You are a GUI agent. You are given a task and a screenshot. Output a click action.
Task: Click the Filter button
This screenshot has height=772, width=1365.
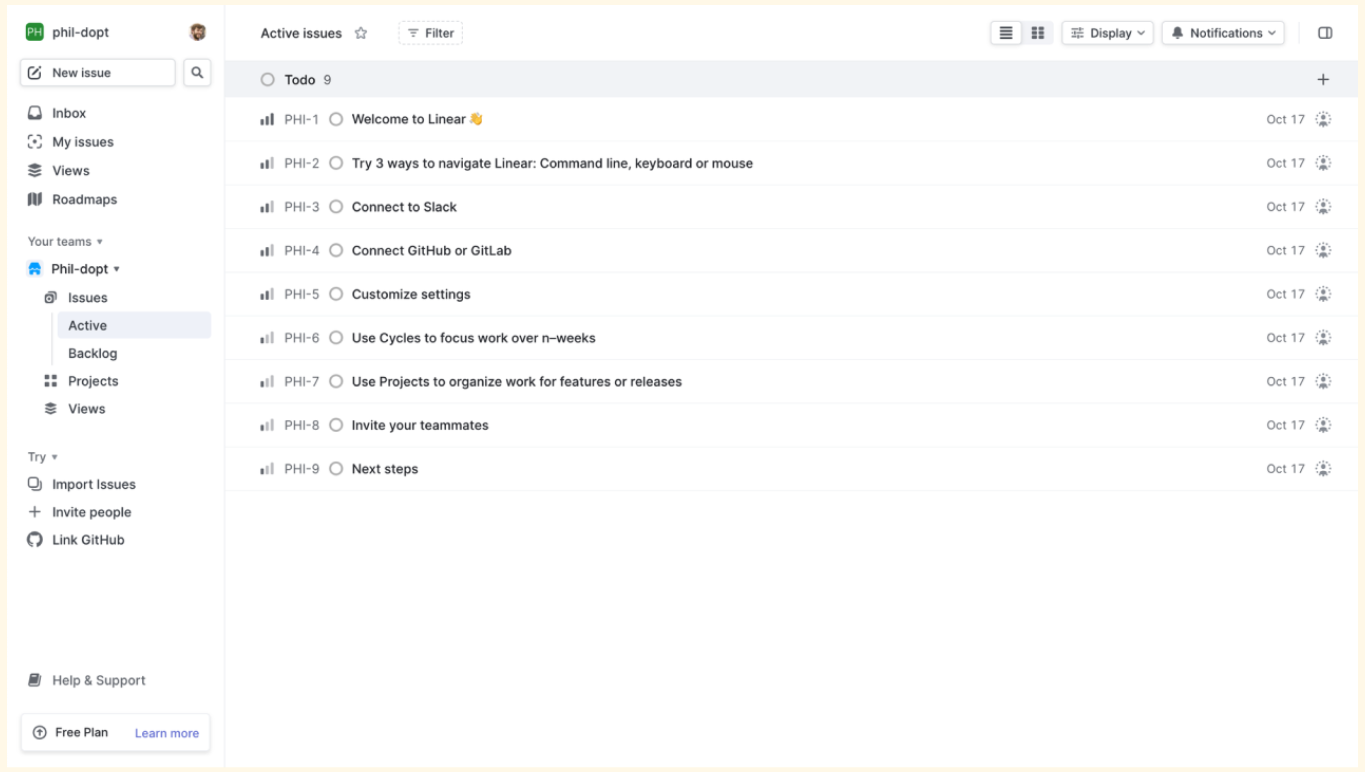click(430, 33)
